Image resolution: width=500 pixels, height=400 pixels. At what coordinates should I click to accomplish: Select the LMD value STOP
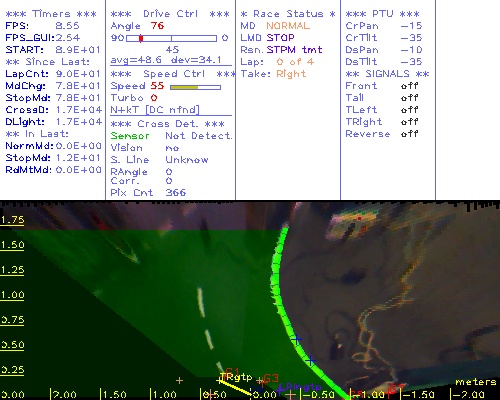tap(280, 38)
